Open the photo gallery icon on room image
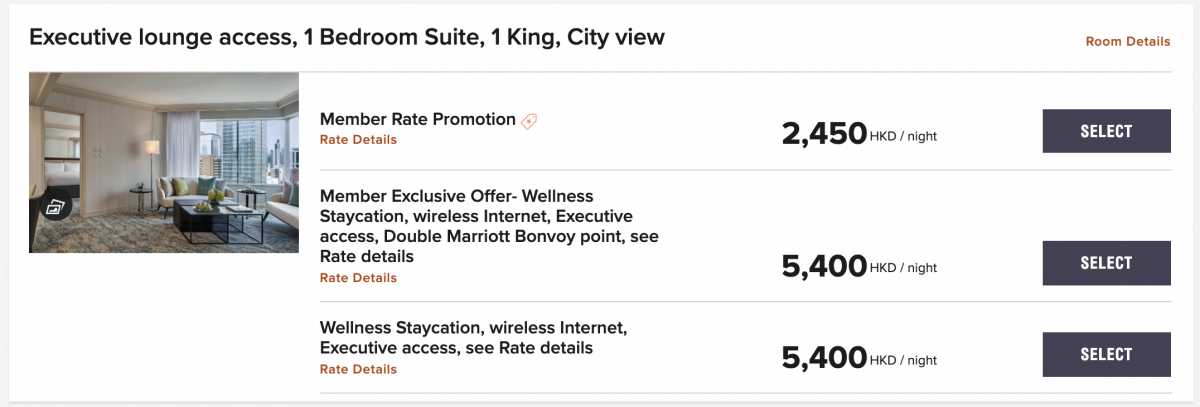Screen dimensions: 1200x407 [54, 207]
